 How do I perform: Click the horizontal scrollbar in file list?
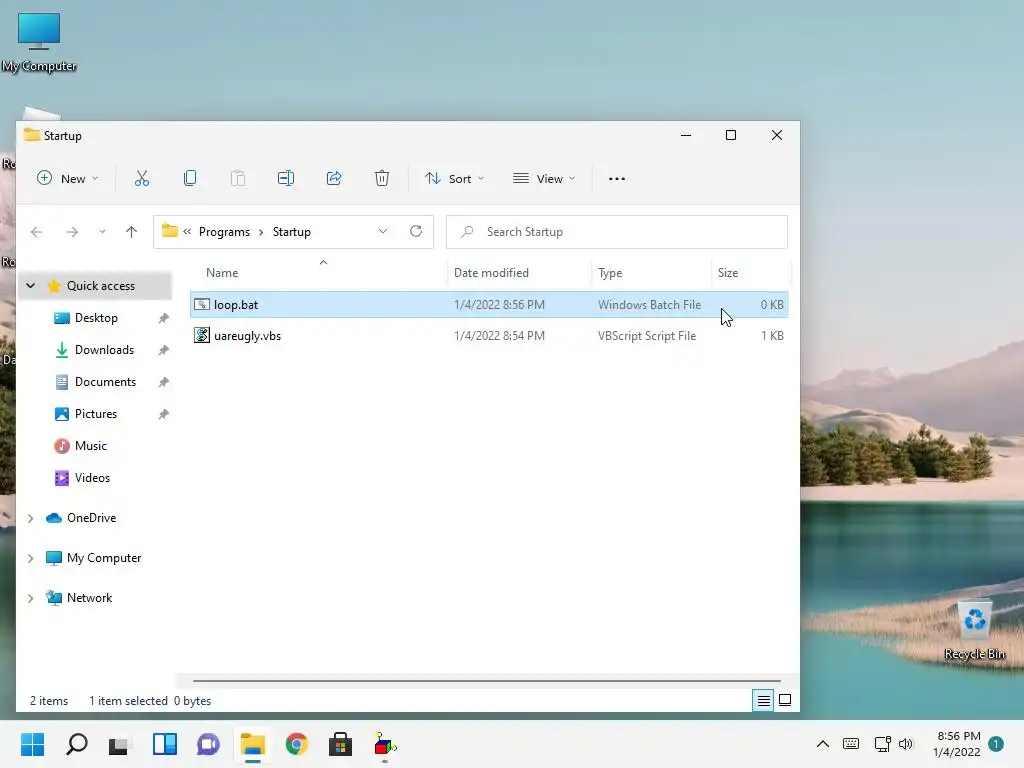pos(487,680)
